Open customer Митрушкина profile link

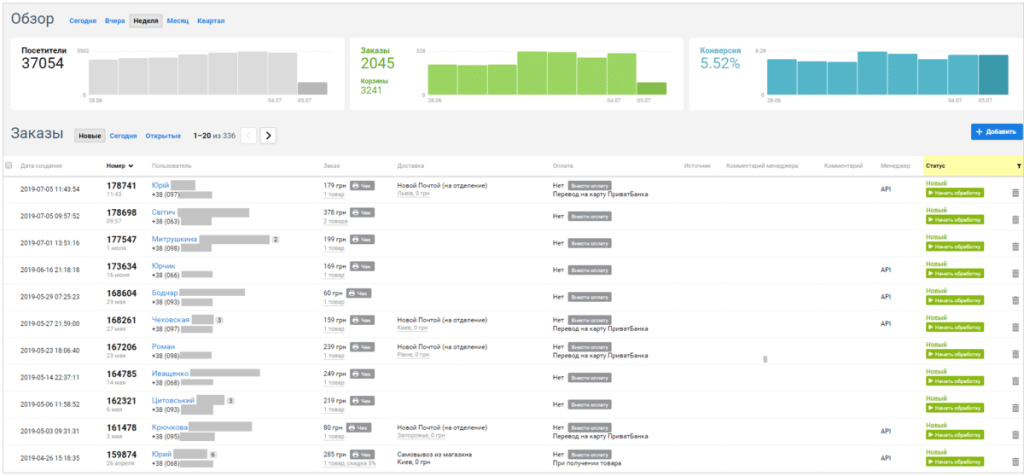[x=174, y=239]
